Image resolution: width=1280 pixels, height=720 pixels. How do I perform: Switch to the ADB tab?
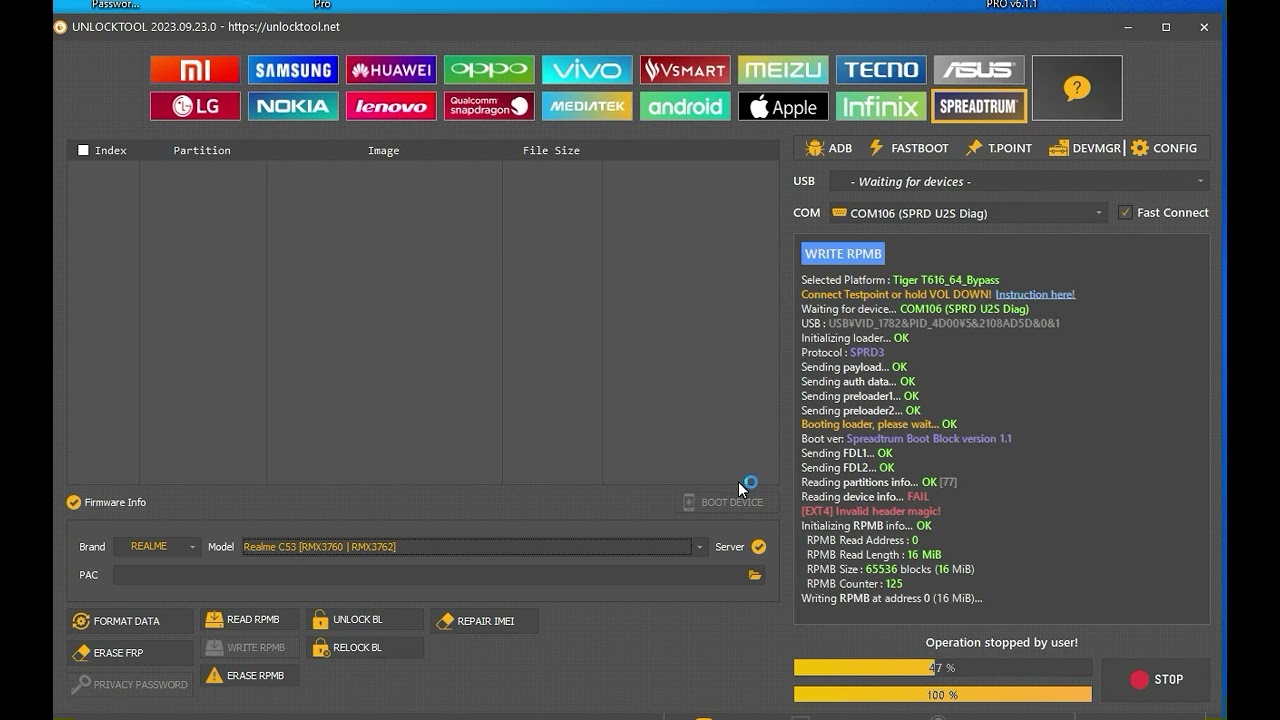click(829, 148)
